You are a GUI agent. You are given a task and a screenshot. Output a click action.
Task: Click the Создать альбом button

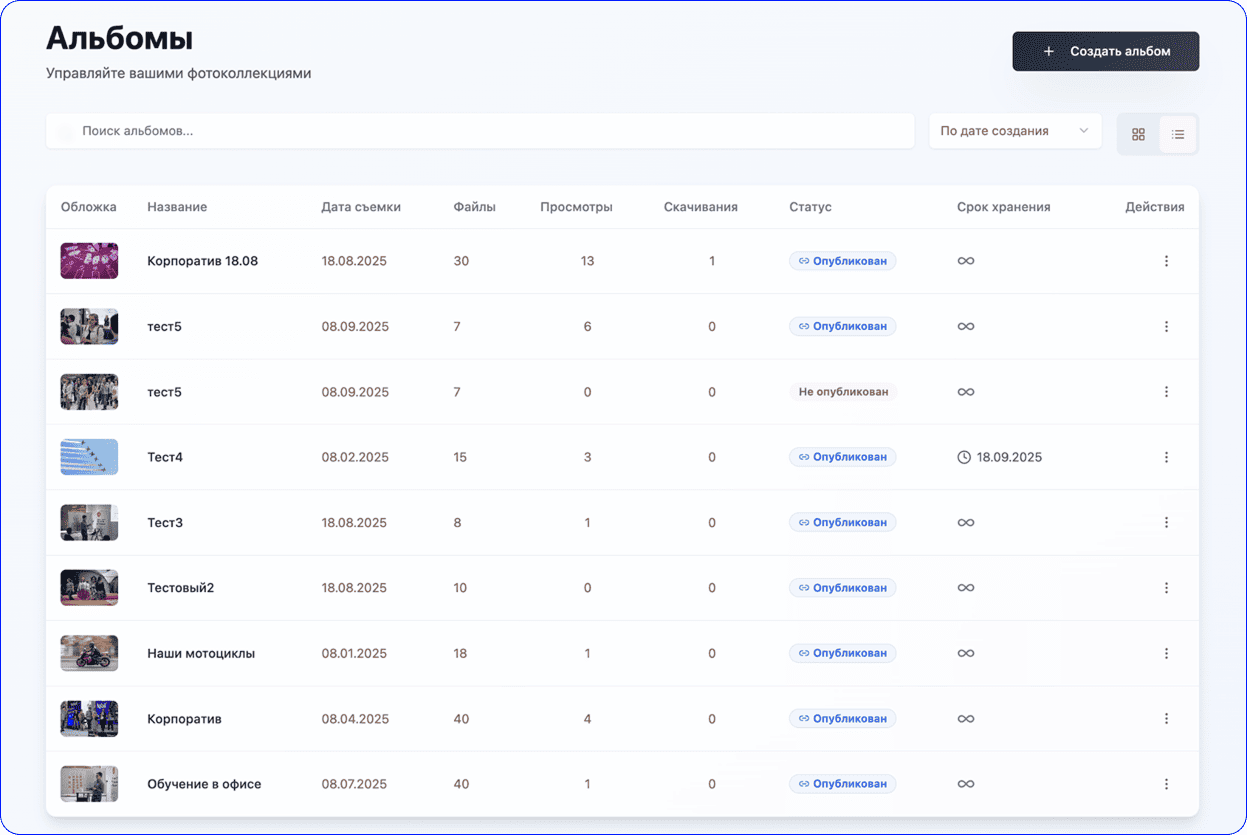coord(1105,51)
